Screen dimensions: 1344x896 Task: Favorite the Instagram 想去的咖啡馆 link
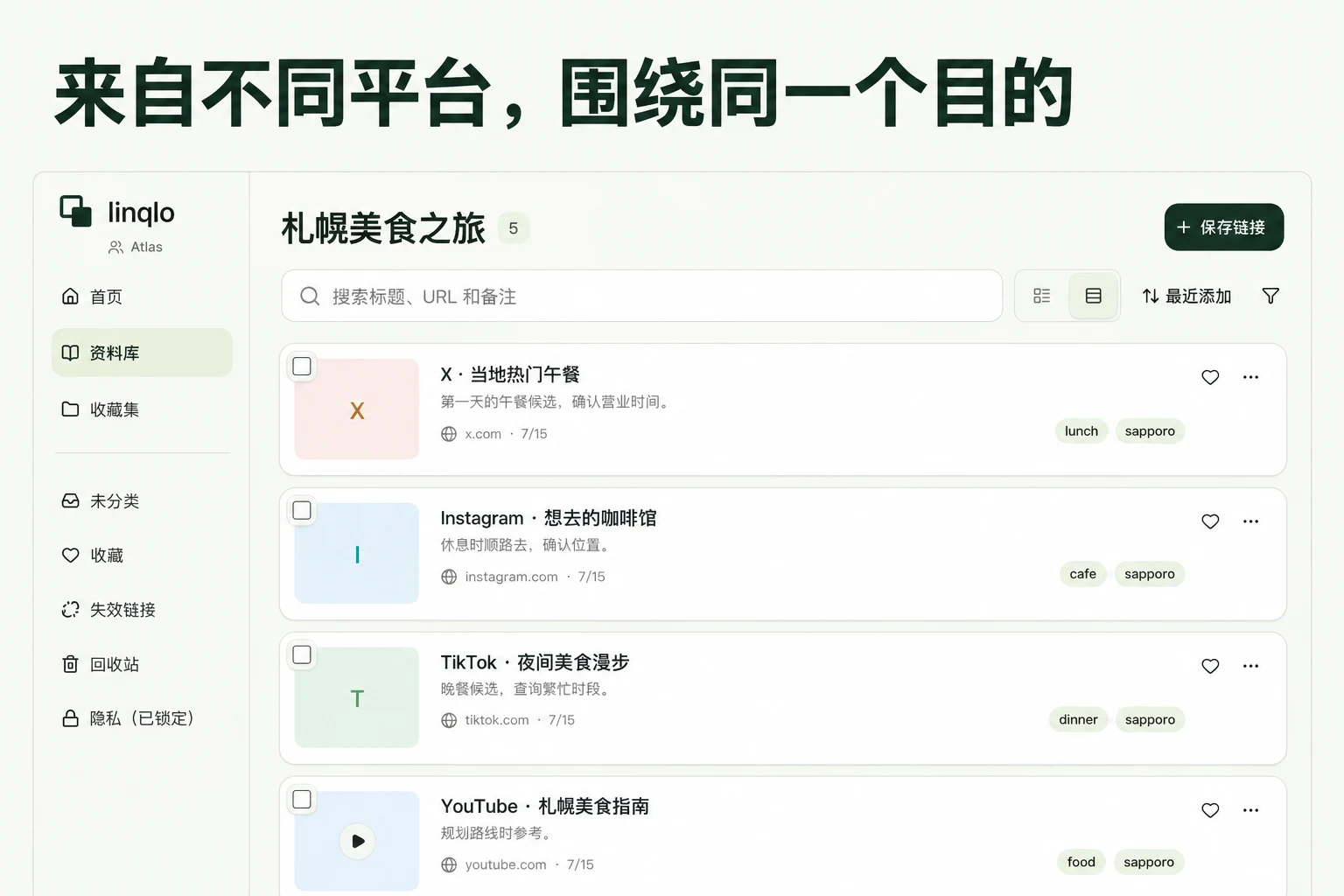(x=1210, y=521)
